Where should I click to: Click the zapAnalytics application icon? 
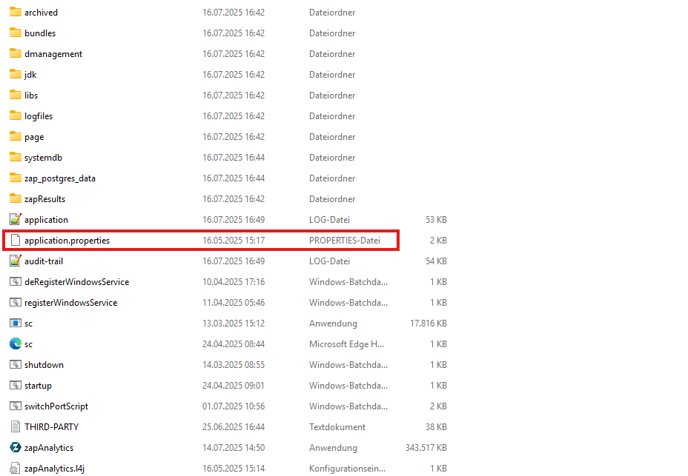15,447
